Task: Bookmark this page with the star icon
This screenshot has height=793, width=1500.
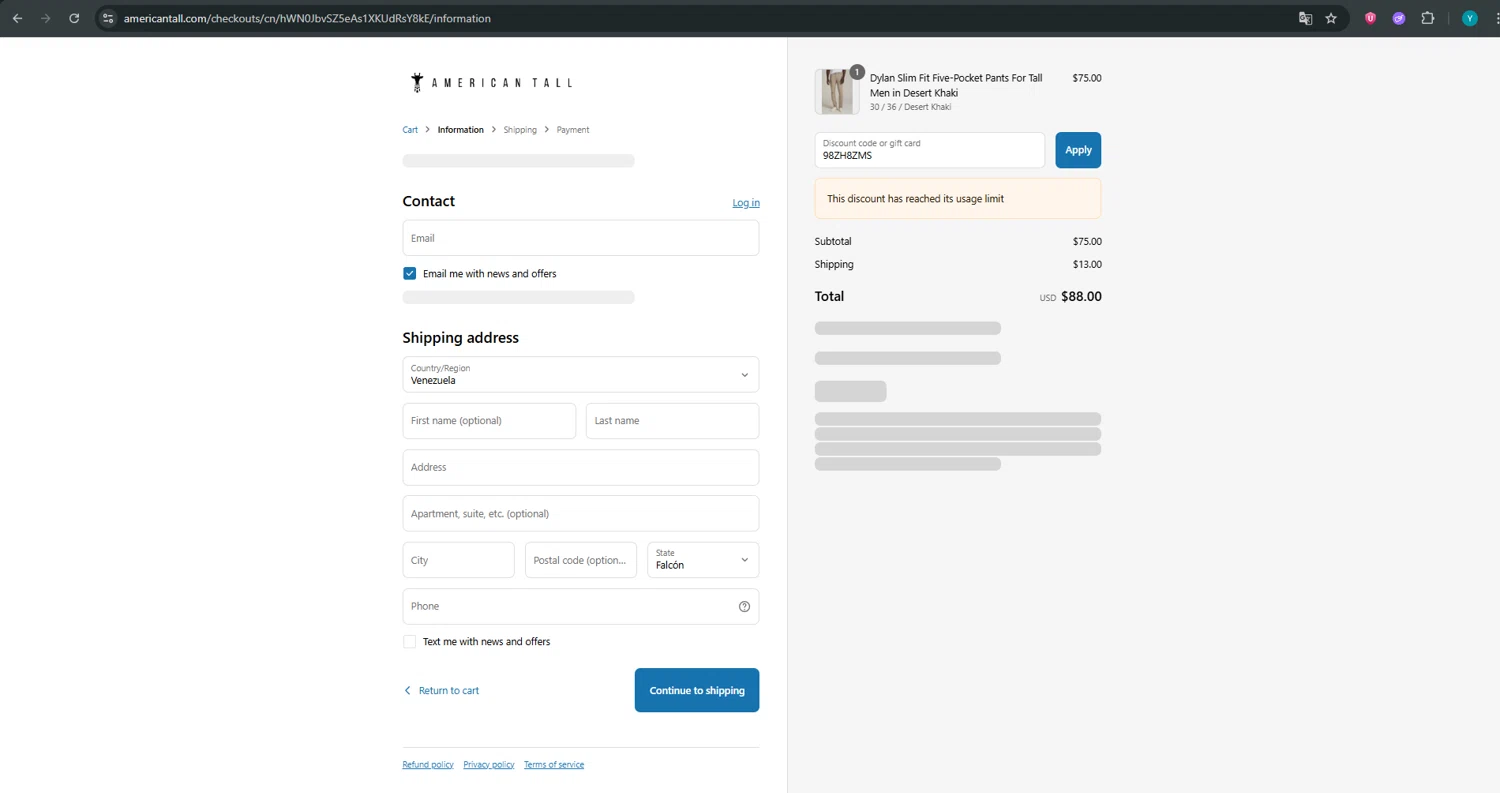Action: point(1331,18)
